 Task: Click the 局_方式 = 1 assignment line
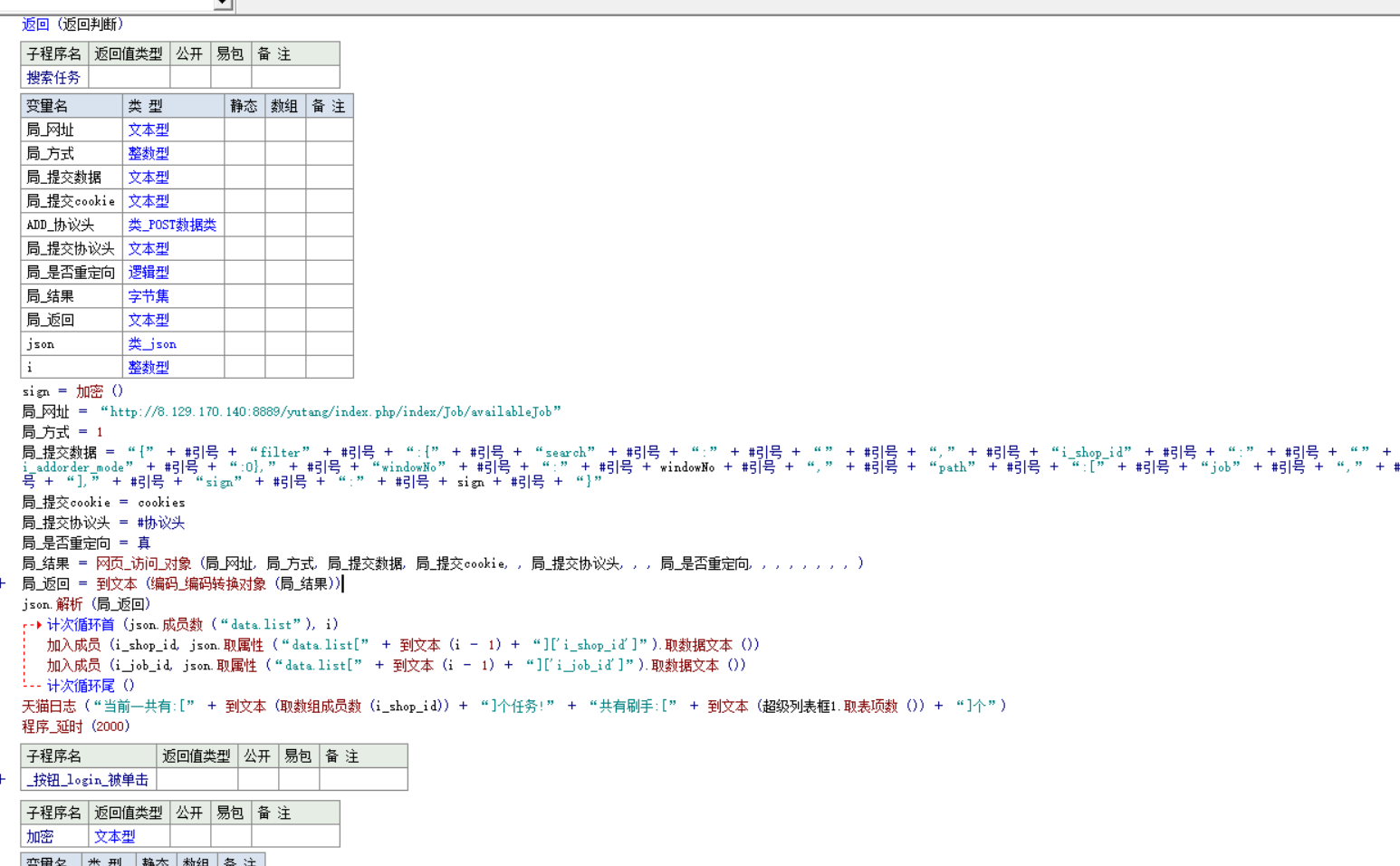coord(62,432)
